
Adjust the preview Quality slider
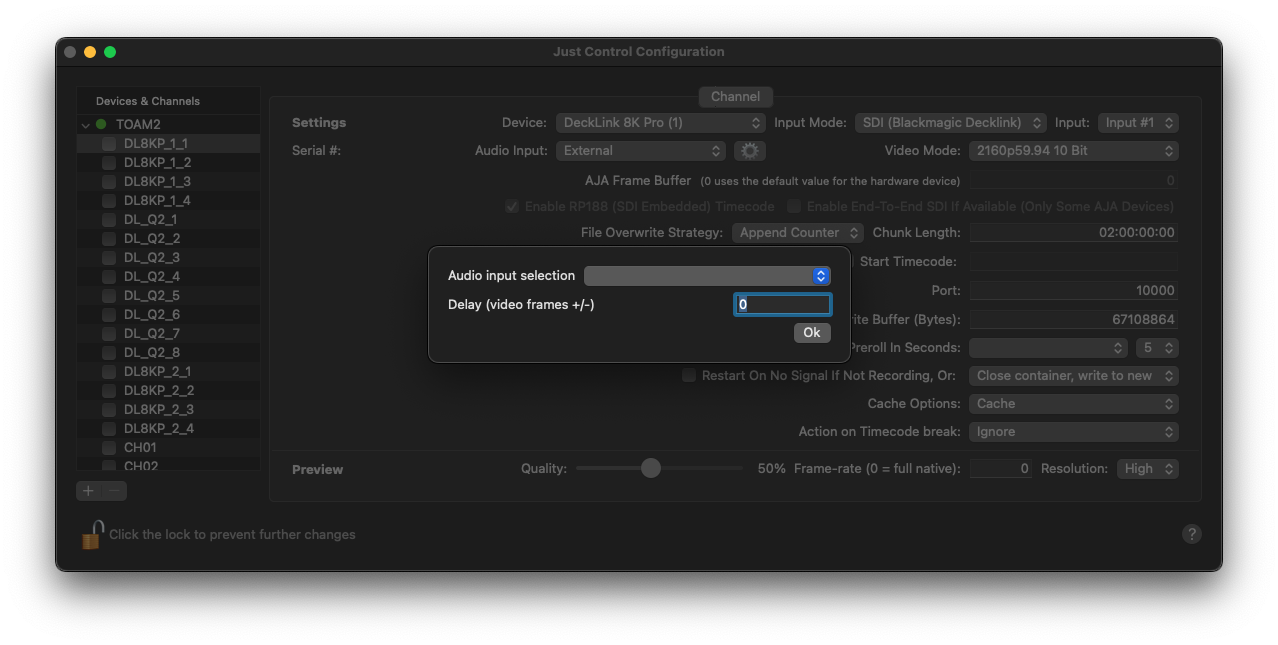tap(651, 468)
